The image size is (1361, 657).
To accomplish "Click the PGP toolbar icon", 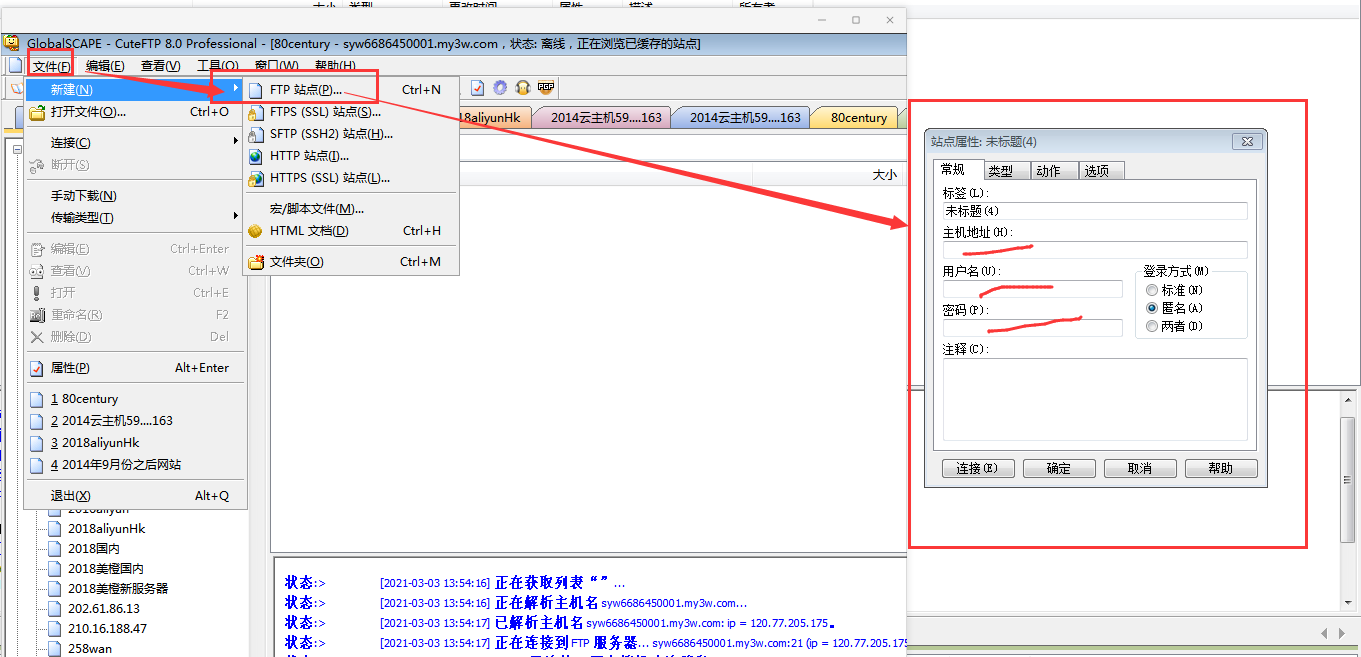I will point(546,88).
